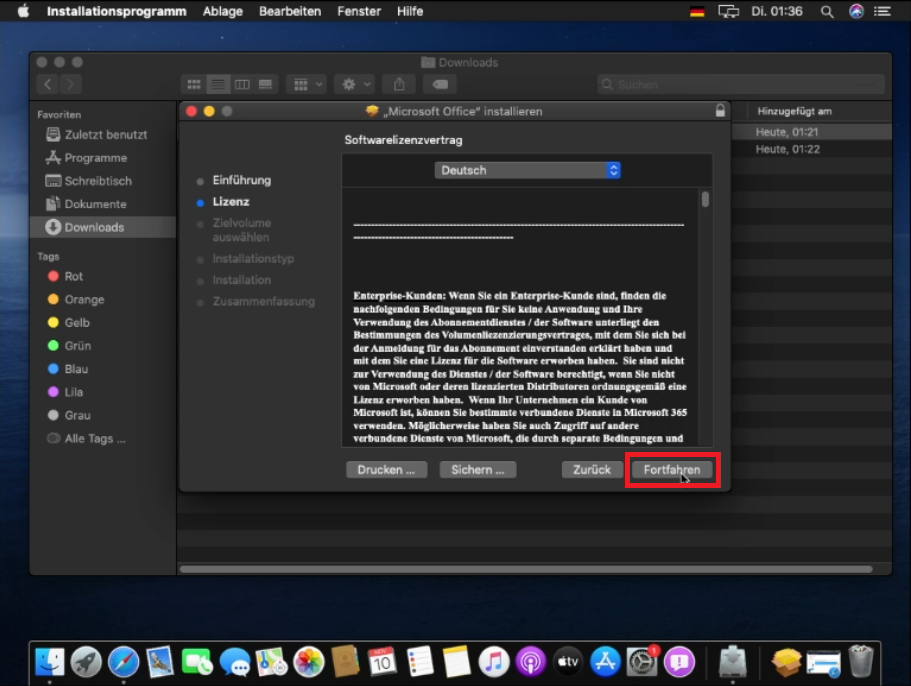Click the lock icon in installer title bar
911x686 pixels.
tap(720, 111)
